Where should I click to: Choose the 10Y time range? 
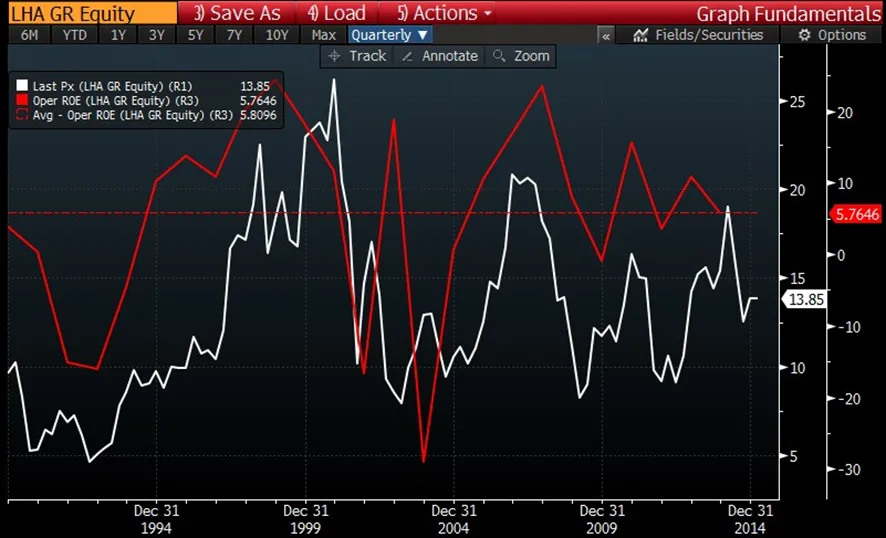click(276, 35)
